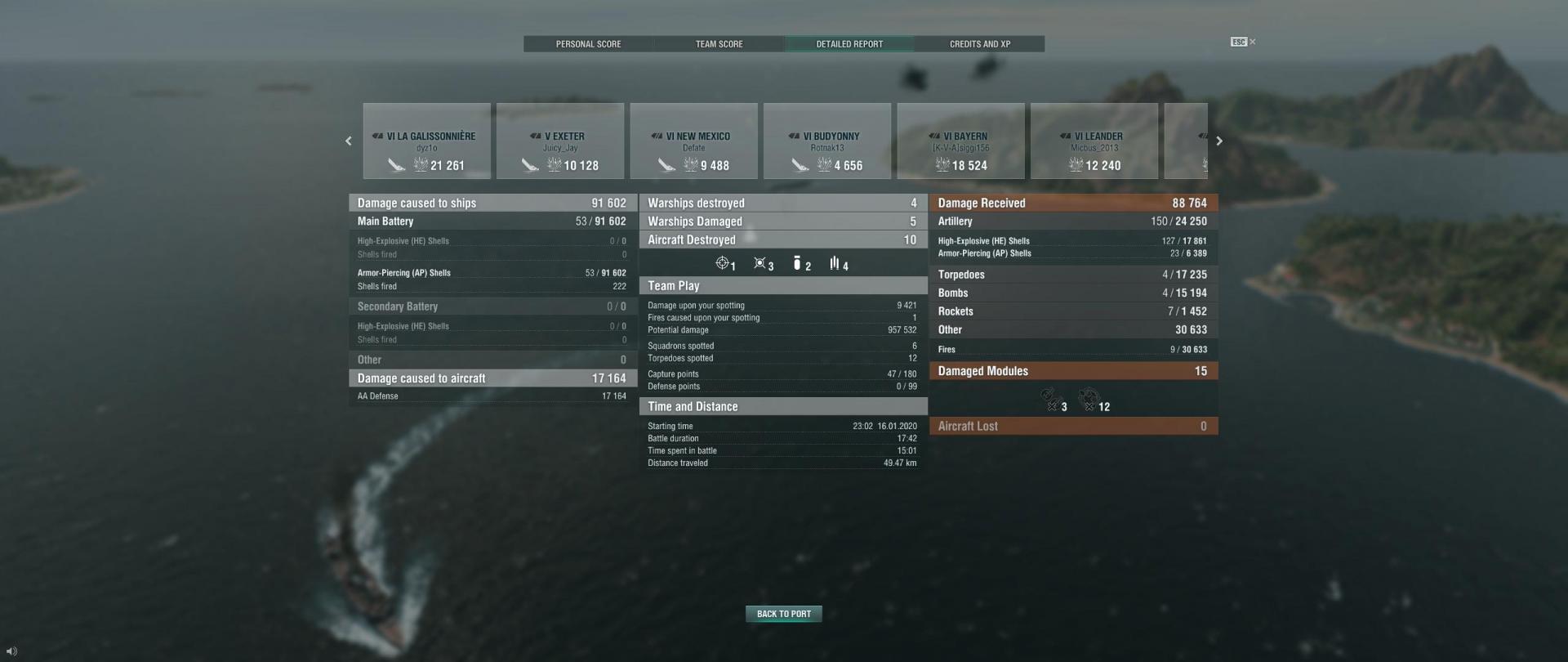
Task: Switch to the Team Score tab
Action: tap(719, 44)
